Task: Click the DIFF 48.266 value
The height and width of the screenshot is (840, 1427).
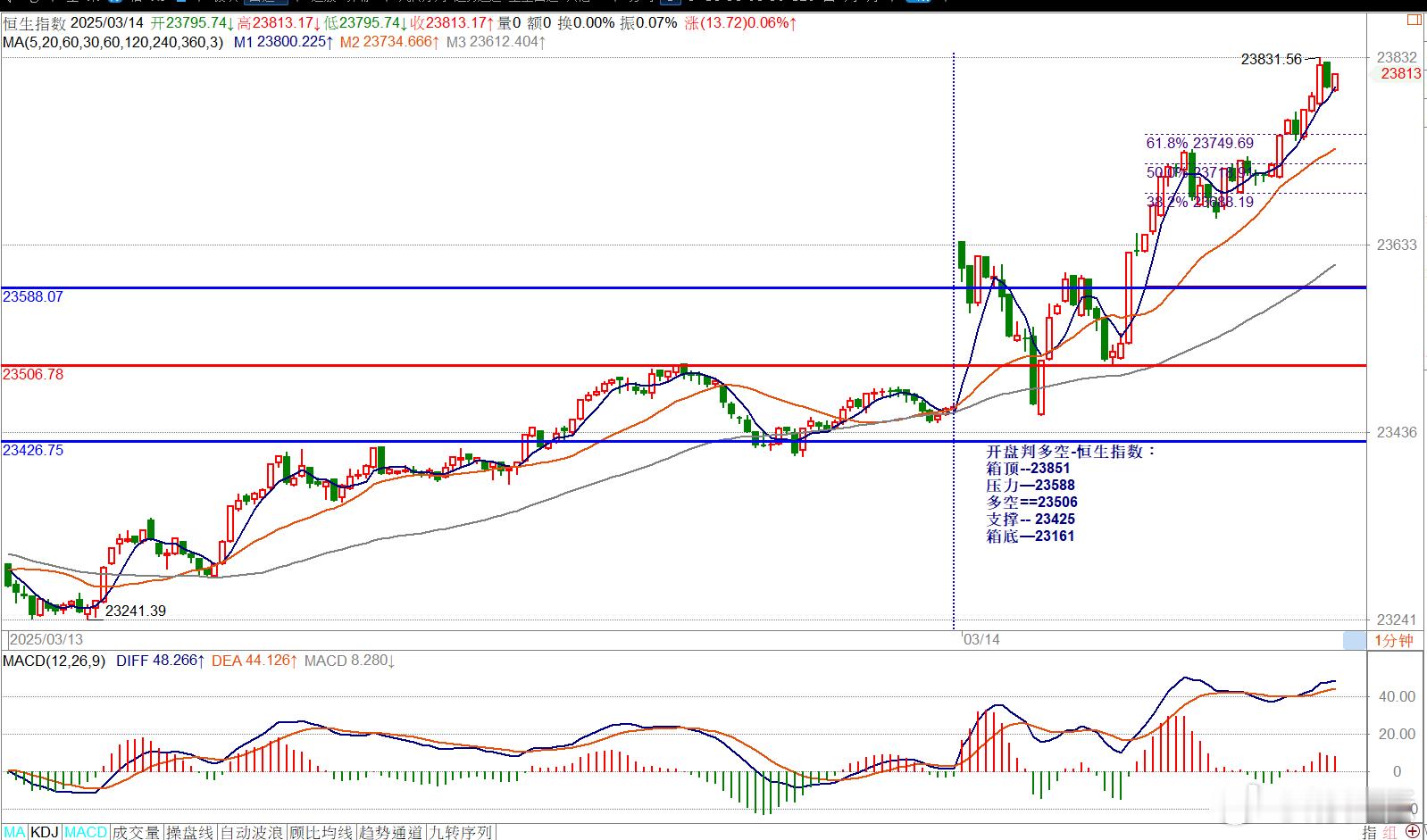Action: pyautogui.click(x=161, y=661)
